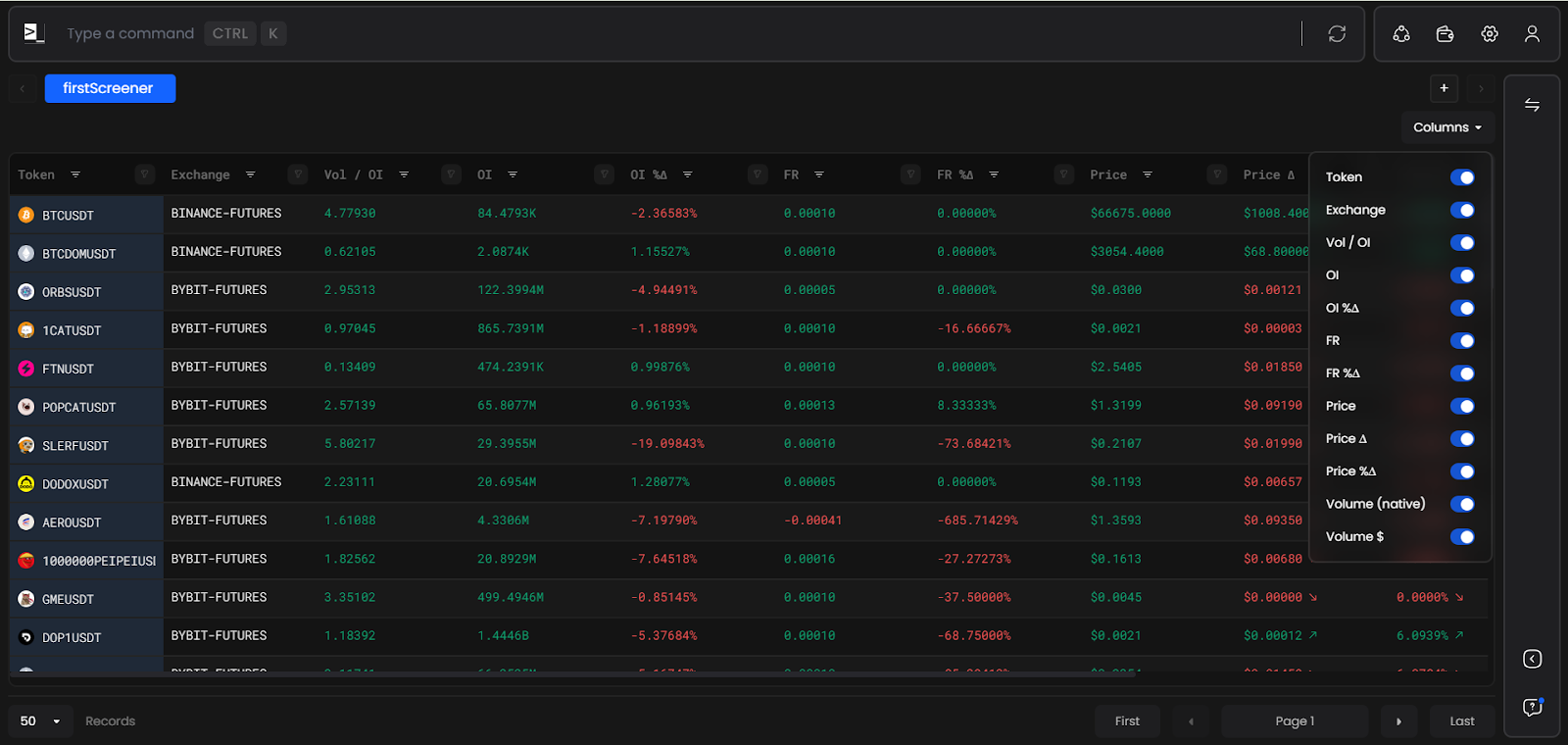Click the Vol / OI column sort icon

[x=404, y=174]
